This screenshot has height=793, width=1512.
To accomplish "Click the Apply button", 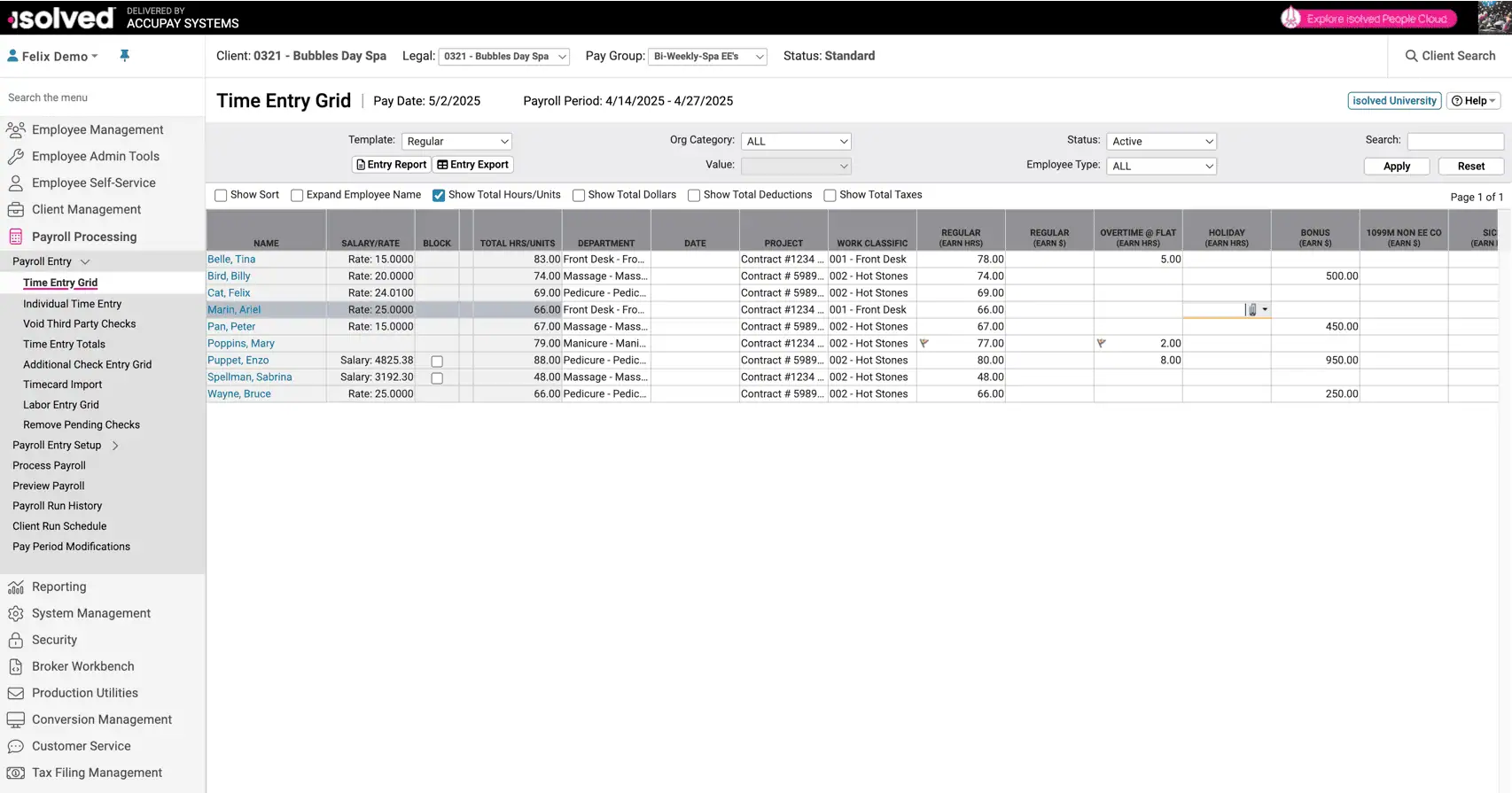I will click(1396, 167).
